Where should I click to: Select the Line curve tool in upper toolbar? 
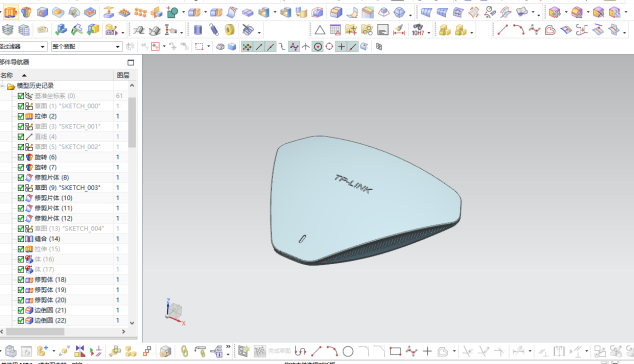503,30
